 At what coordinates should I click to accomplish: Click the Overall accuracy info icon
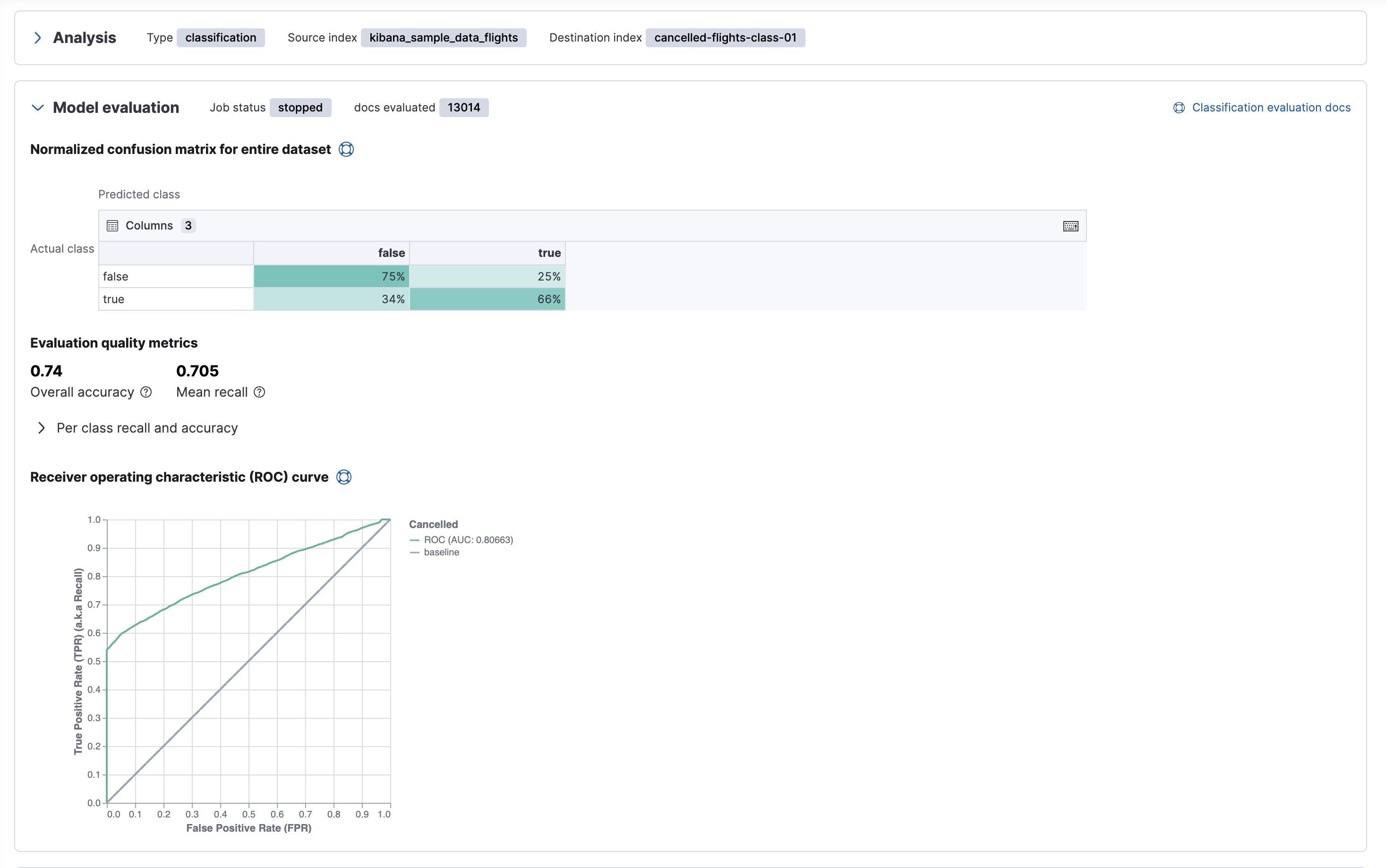pos(146,392)
